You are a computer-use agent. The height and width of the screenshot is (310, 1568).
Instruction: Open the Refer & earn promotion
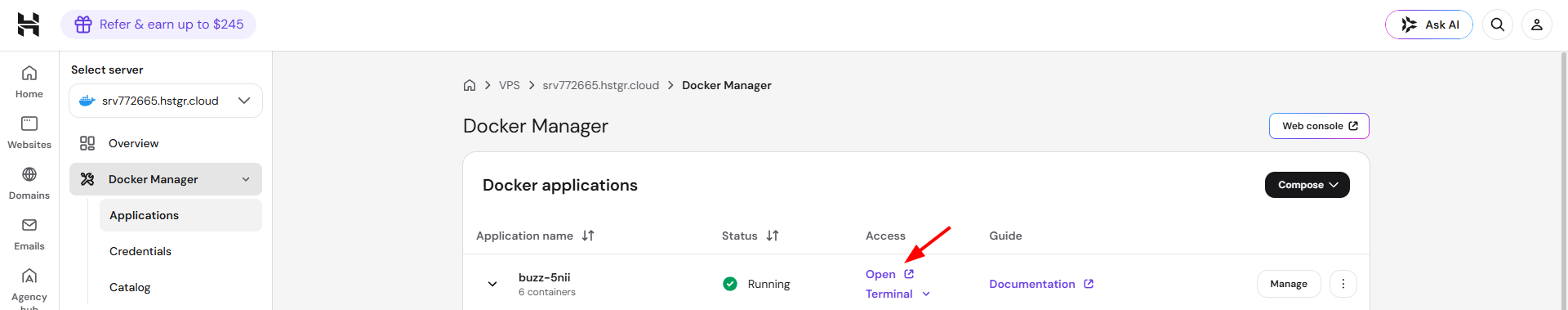click(x=158, y=25)
